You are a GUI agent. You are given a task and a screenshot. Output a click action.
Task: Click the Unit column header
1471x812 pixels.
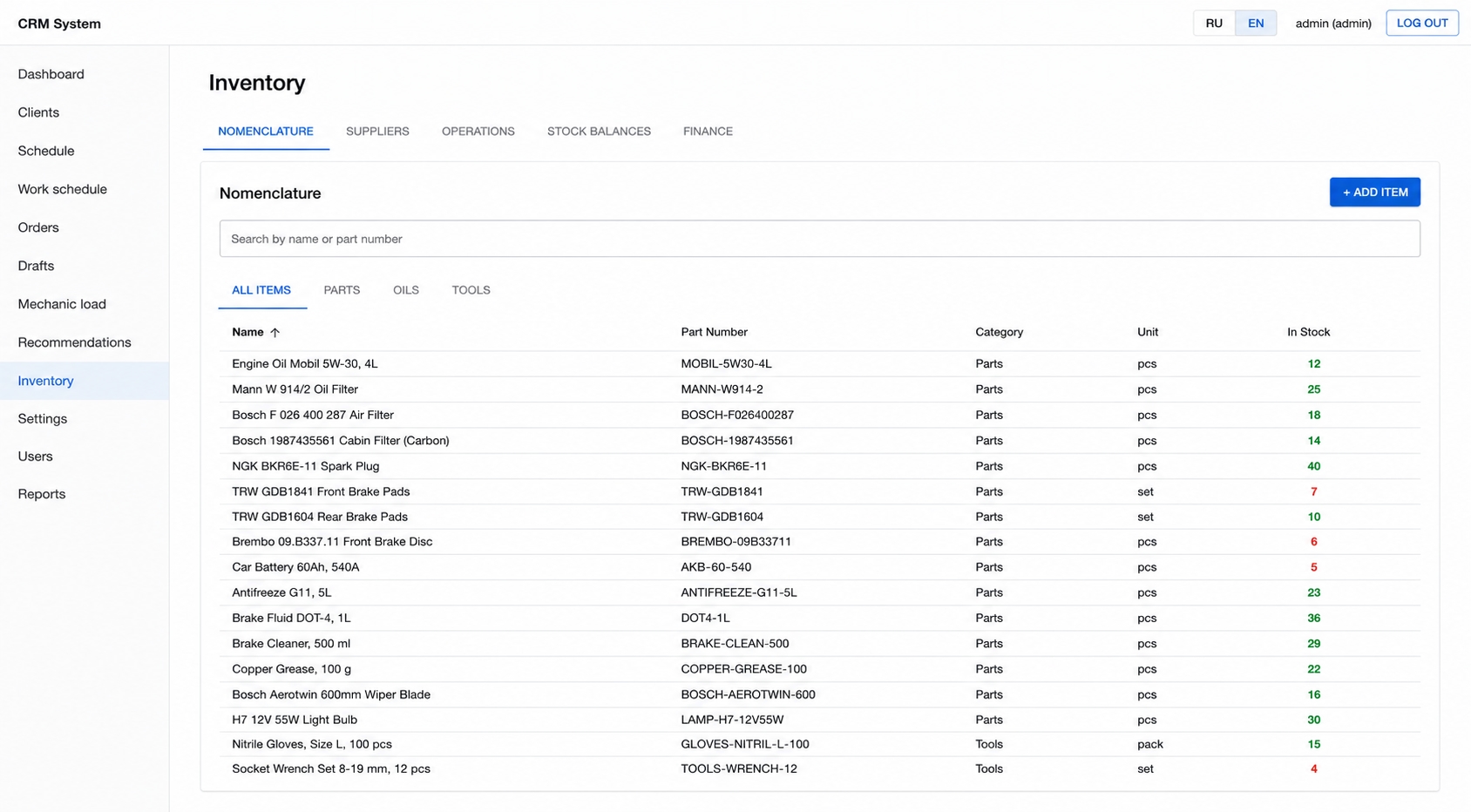coord(1147,332)
